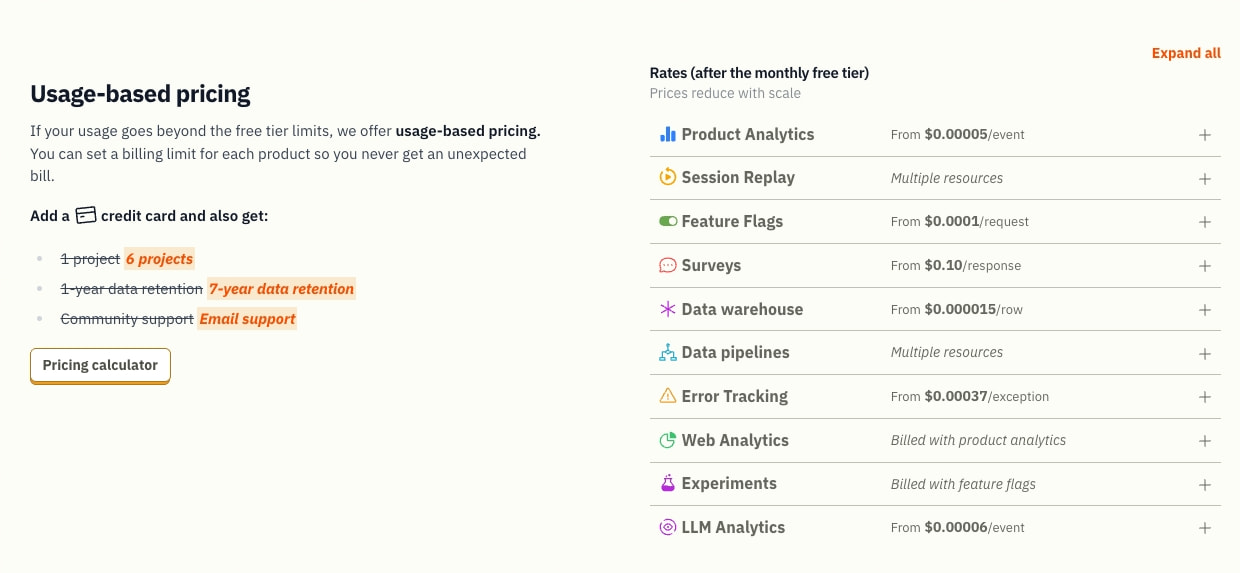The image size is (1240, 573).
Task: Click the LLM Analytics eye icon
Action: click(x=667, y=527)
